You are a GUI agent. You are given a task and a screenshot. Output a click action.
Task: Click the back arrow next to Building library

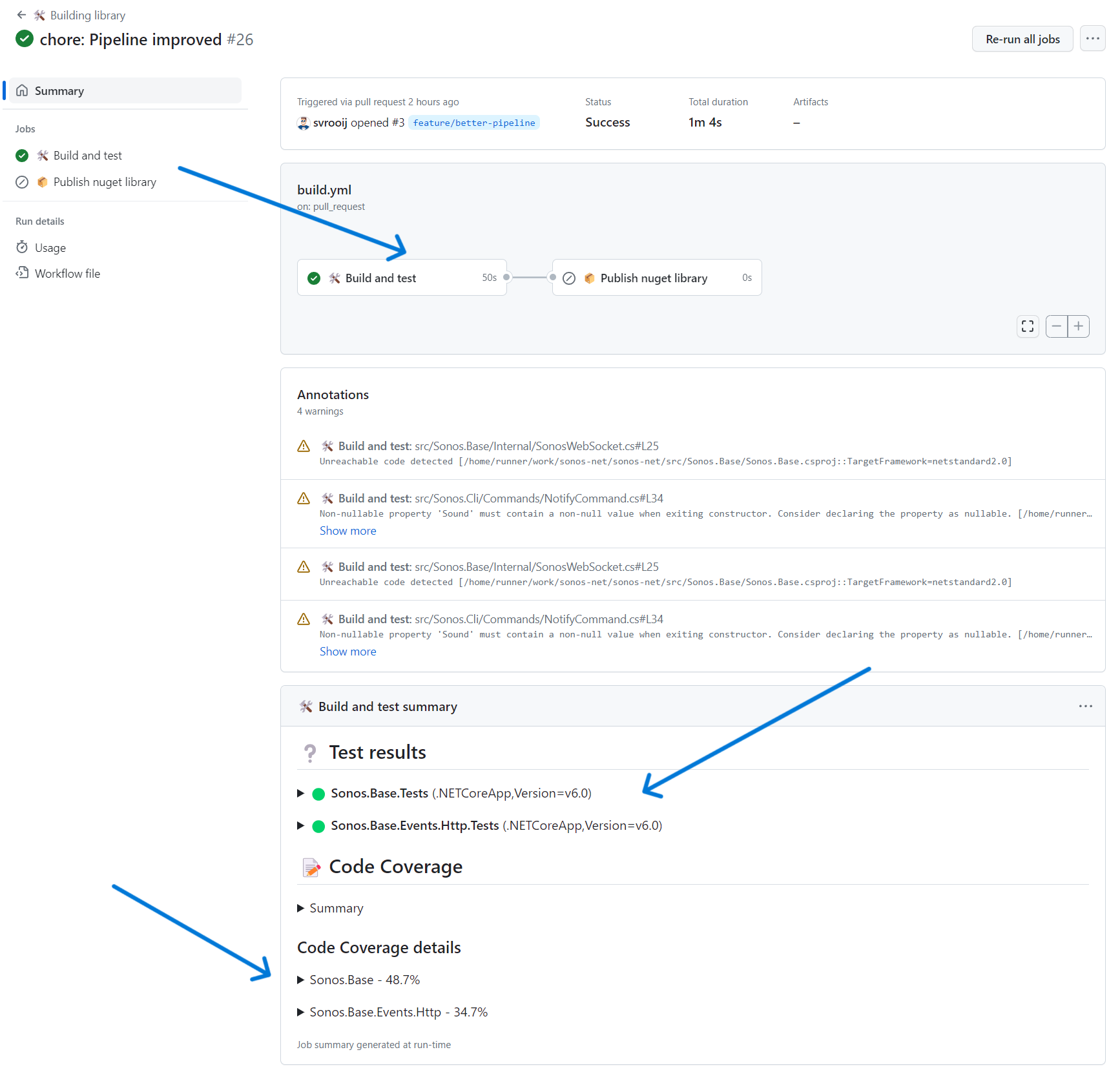click(21, 15)
